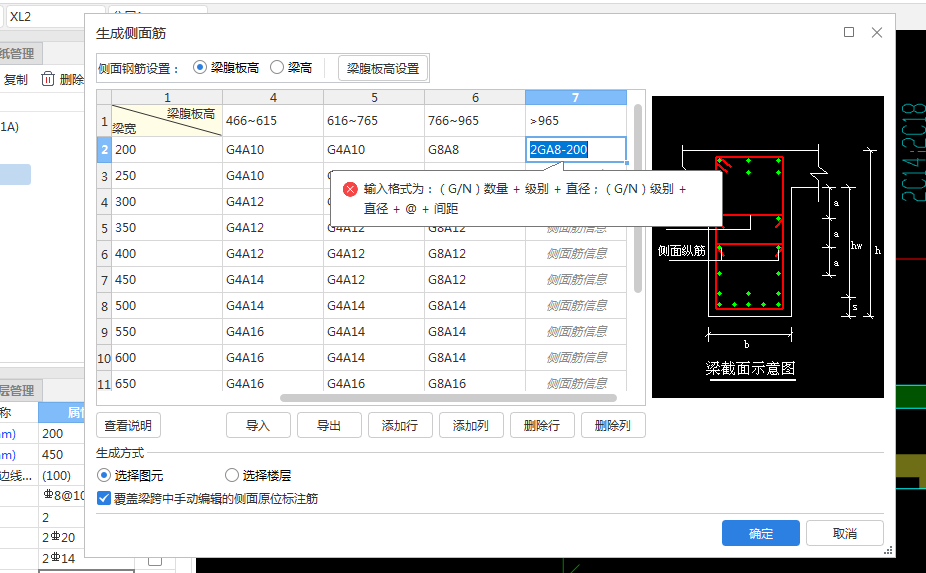Viewport: 926px width, 573px height.
Task: Click the empty 侧面筋信息 cell in row 600
Action: click(576, 357)
